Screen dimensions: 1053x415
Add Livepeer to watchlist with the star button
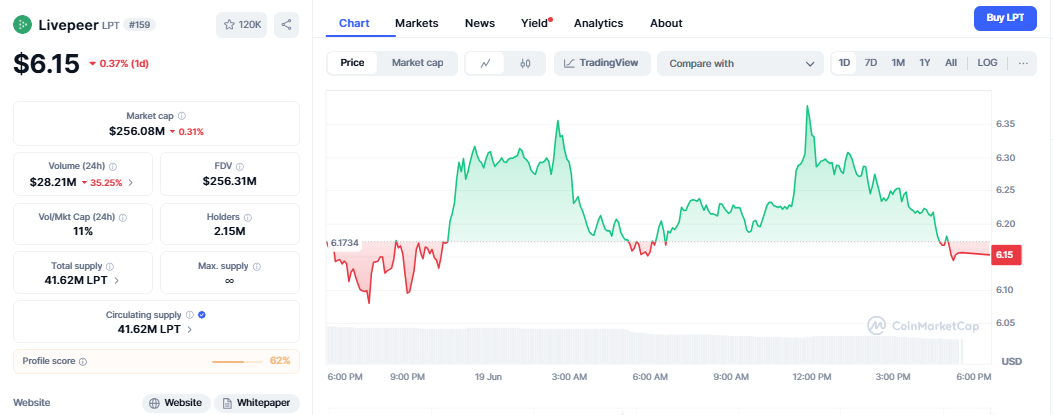tap(242, 25)
